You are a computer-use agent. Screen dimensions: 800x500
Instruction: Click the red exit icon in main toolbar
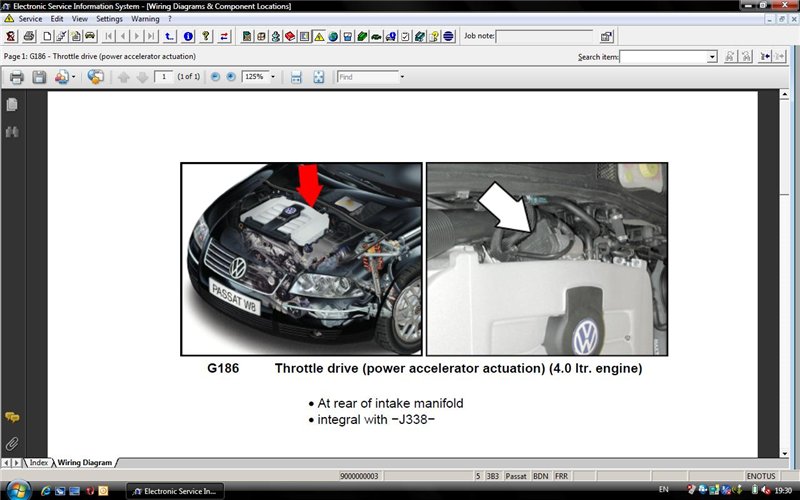(11, 36)
